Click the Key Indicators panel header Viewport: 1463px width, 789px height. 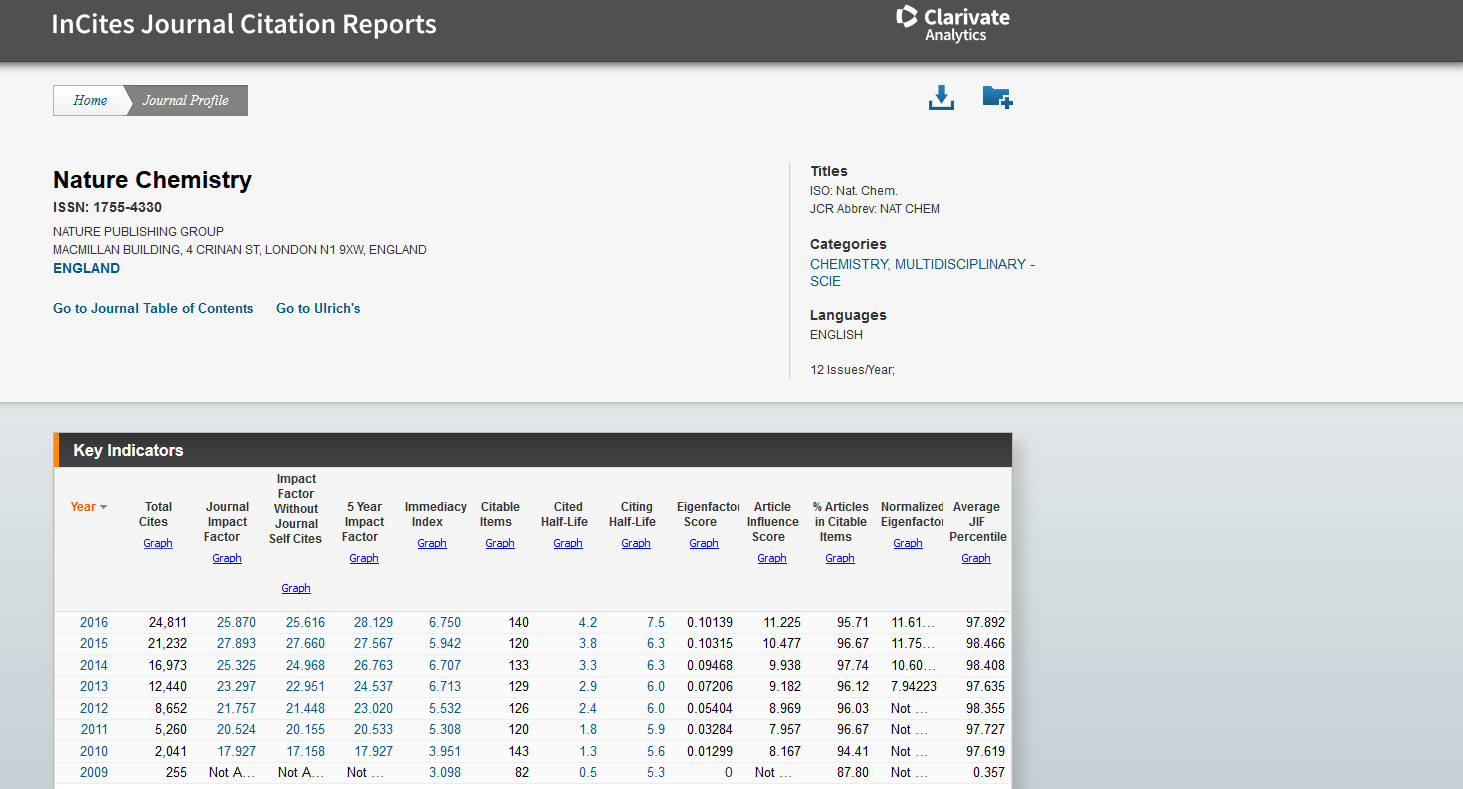pos(533,450)
